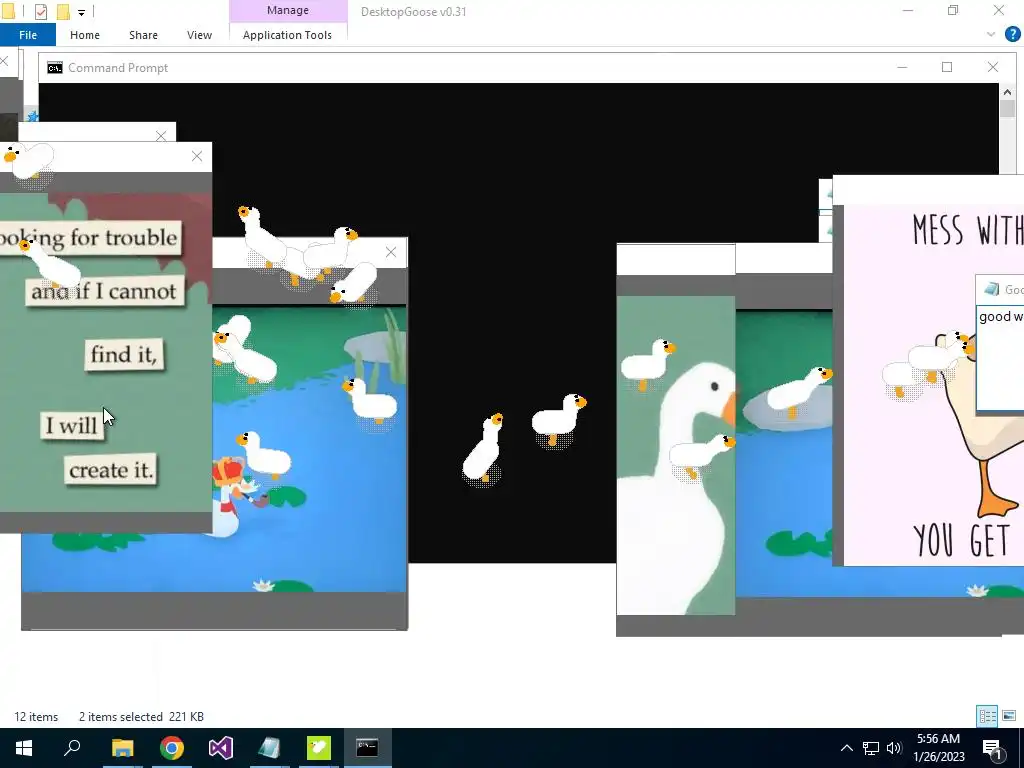The width and height of the screenshot is (1024, 768).
Task: Switch to the Home ribbon tab
Action: point(85,35)
